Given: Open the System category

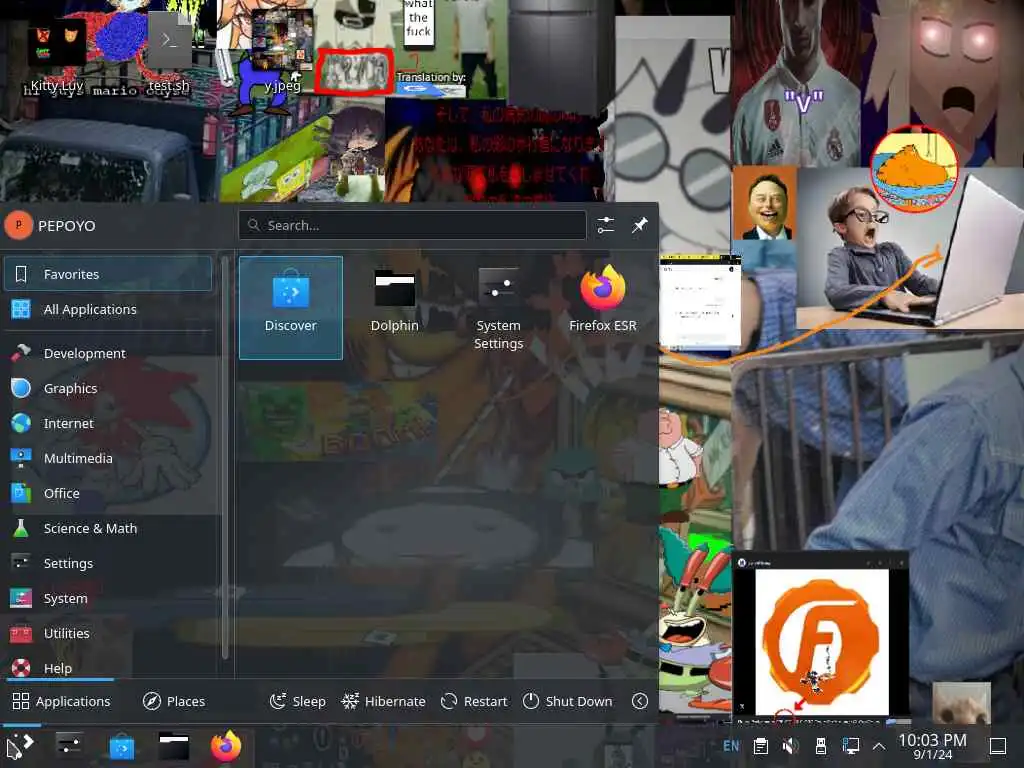Looking at the screenshot, I should 108,598.
